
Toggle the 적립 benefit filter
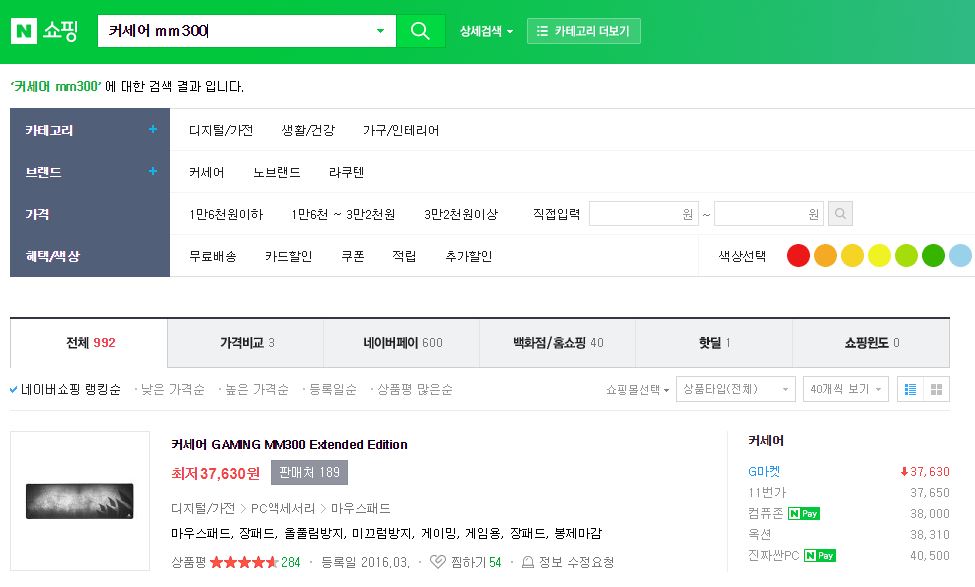point(404,256)
